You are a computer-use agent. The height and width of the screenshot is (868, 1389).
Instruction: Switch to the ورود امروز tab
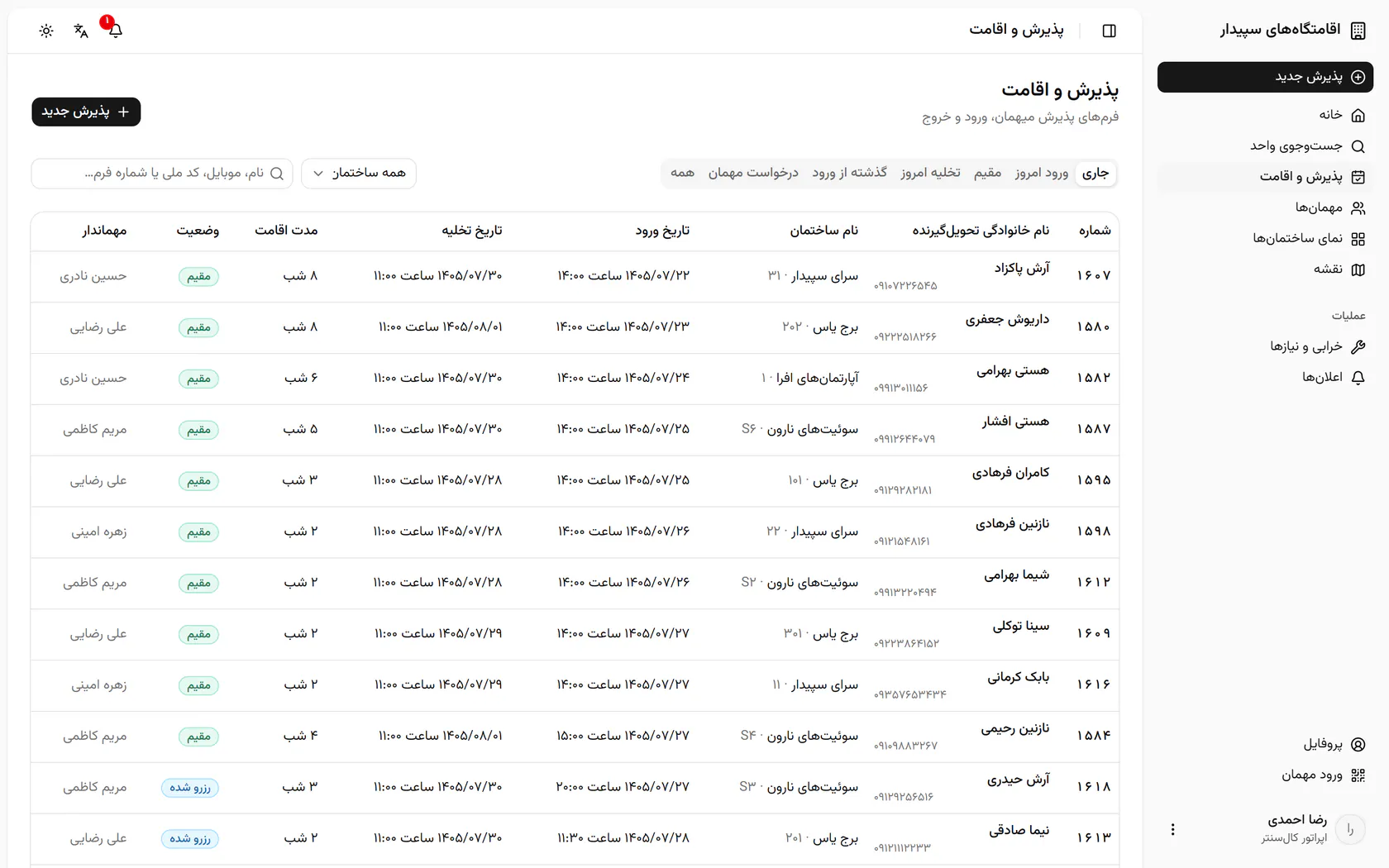(1042, 173)
